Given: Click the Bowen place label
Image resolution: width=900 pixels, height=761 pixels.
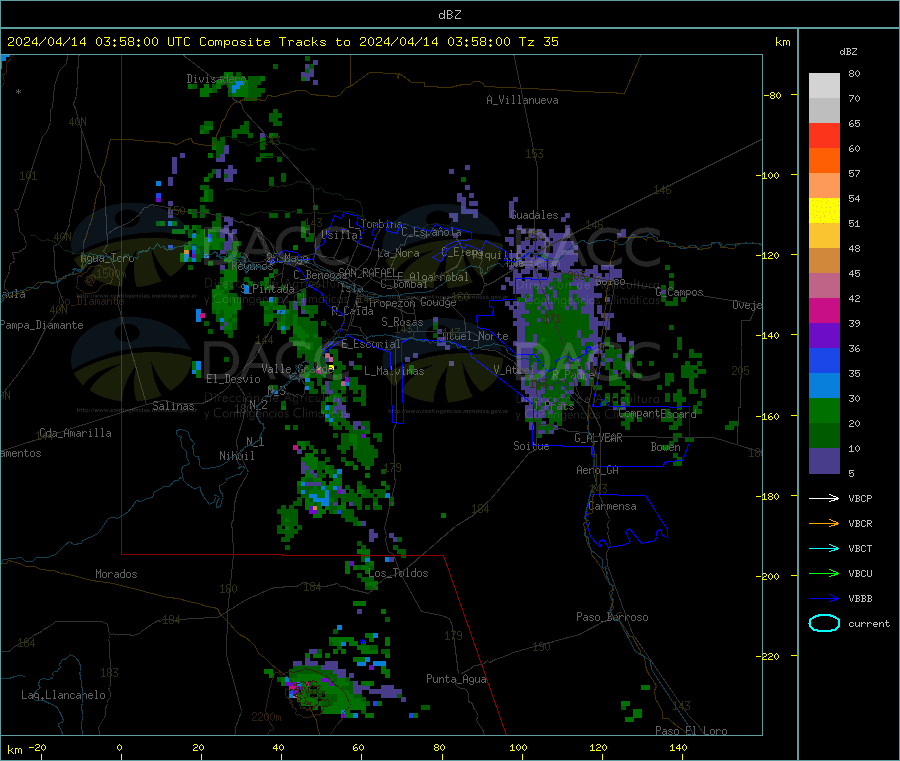Looking at the screenshot, I should pos(665,447).
